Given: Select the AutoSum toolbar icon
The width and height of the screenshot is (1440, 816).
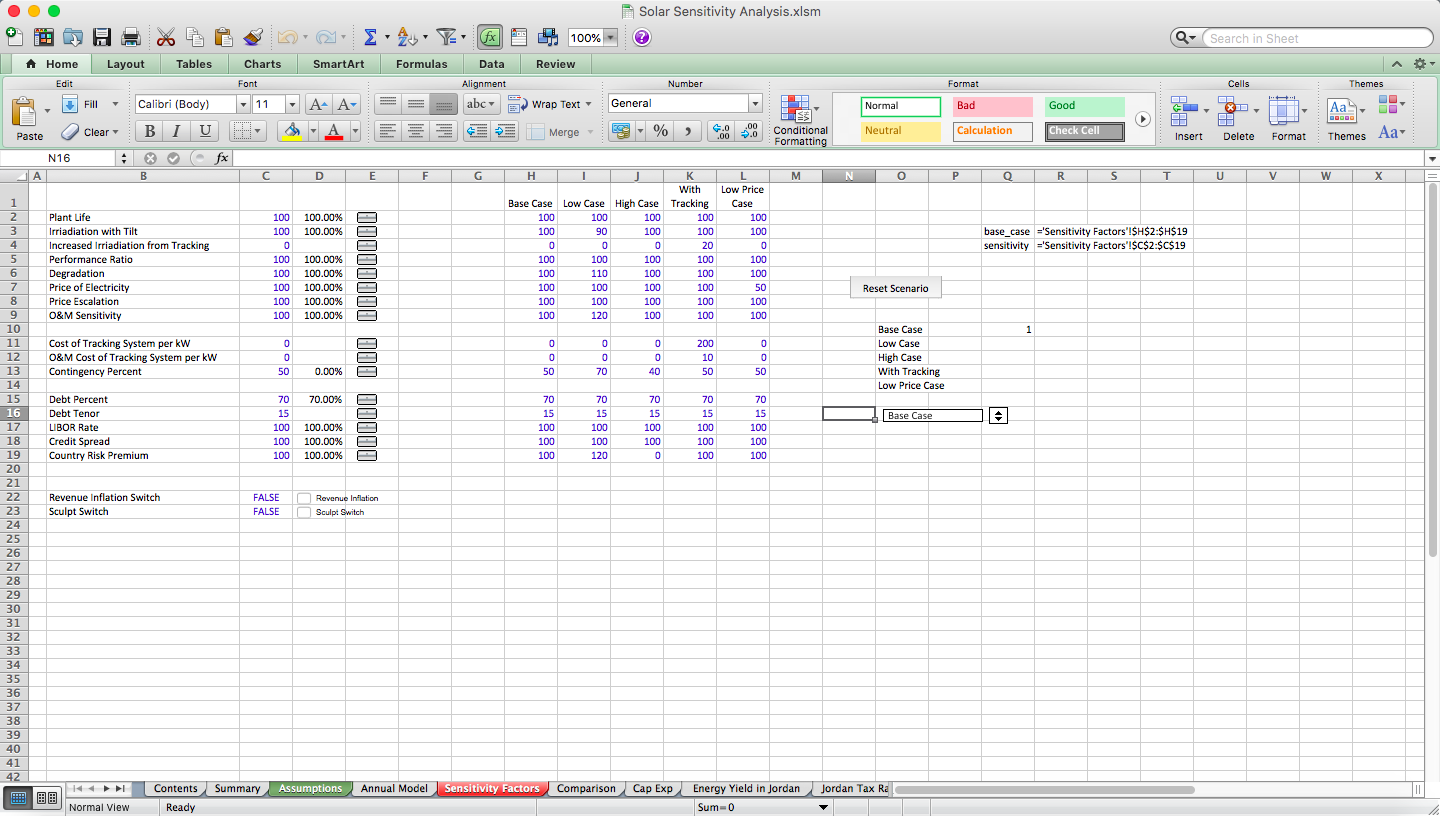Looking at the screenshot, I should click(x=372, y=37).
